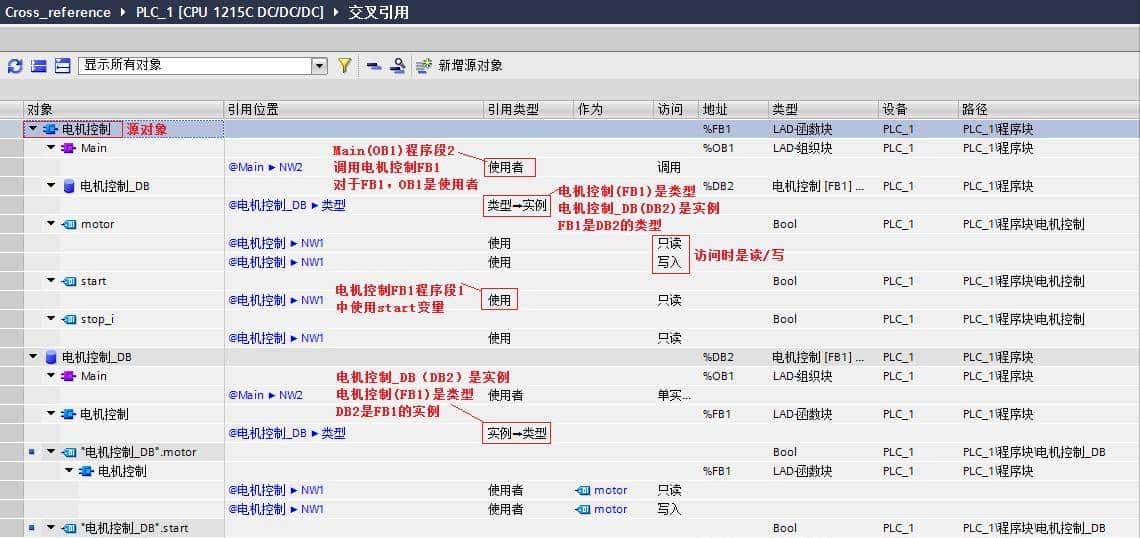Collapse the stop_i variable tree node
This screenshot has width=1140, height=538.
(x=51, y=319)
